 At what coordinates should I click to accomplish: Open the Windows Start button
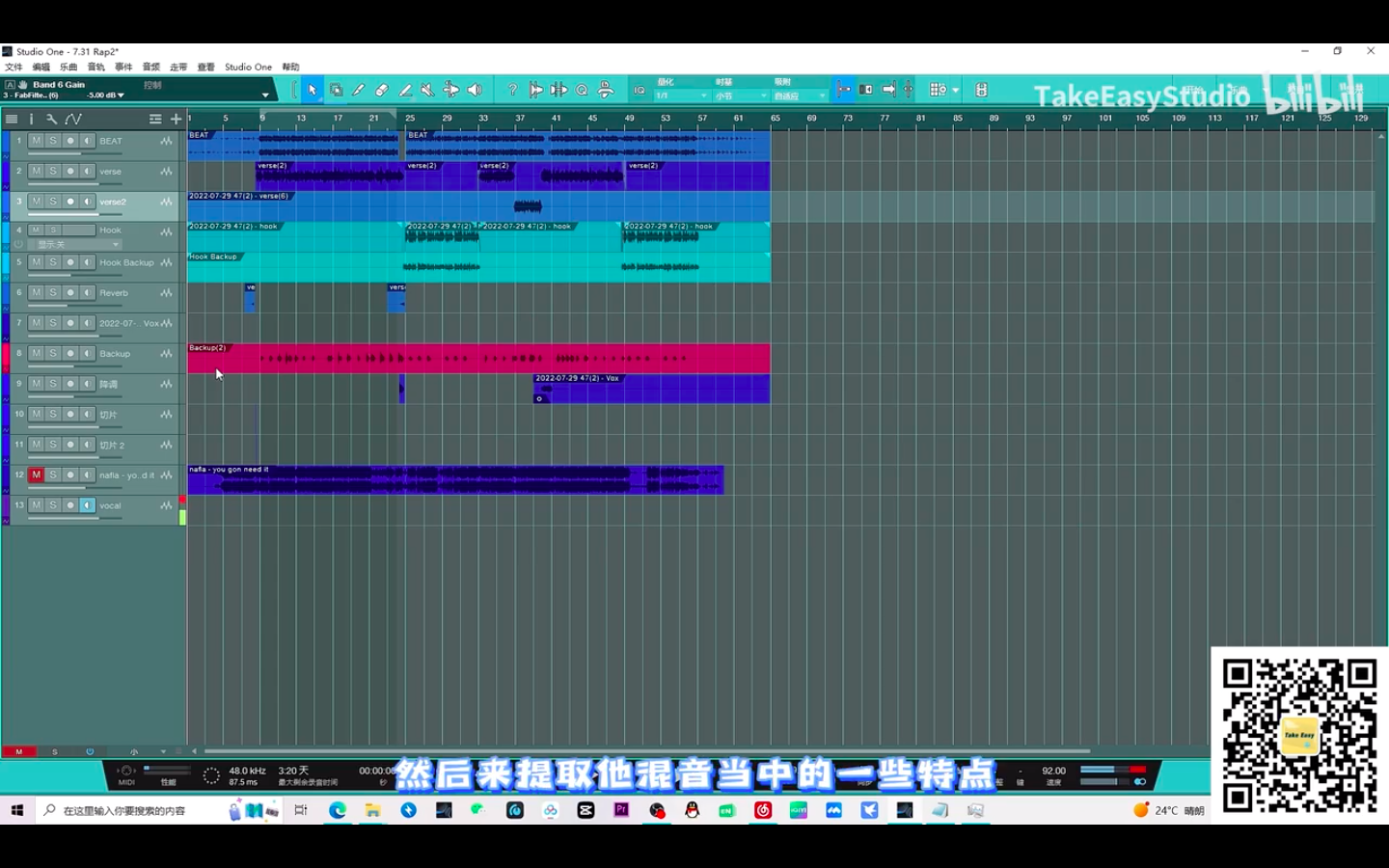[16, 810]
